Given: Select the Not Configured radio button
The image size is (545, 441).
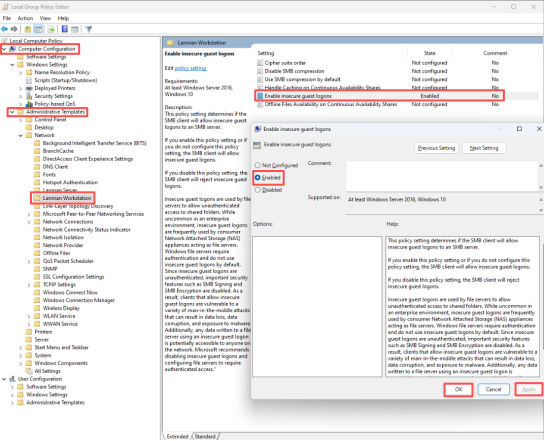Looking at the screenshot, I should (258, 165).
